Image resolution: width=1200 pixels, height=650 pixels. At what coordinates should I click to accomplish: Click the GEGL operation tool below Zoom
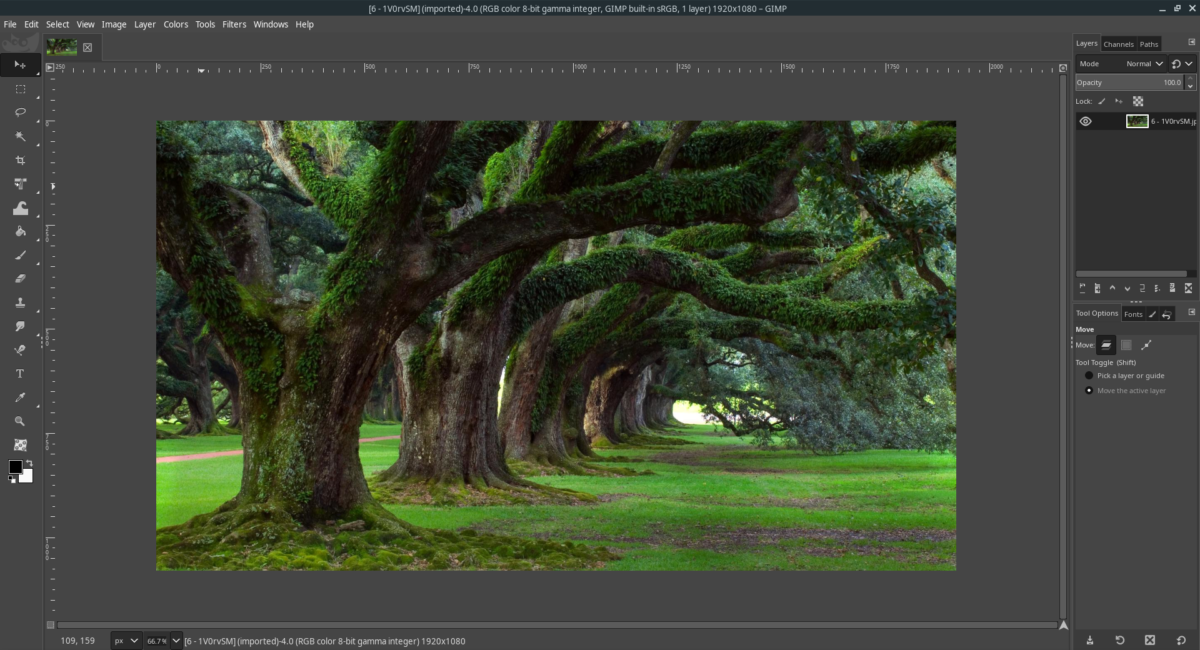pyautogui.click(x=20, y=445)
